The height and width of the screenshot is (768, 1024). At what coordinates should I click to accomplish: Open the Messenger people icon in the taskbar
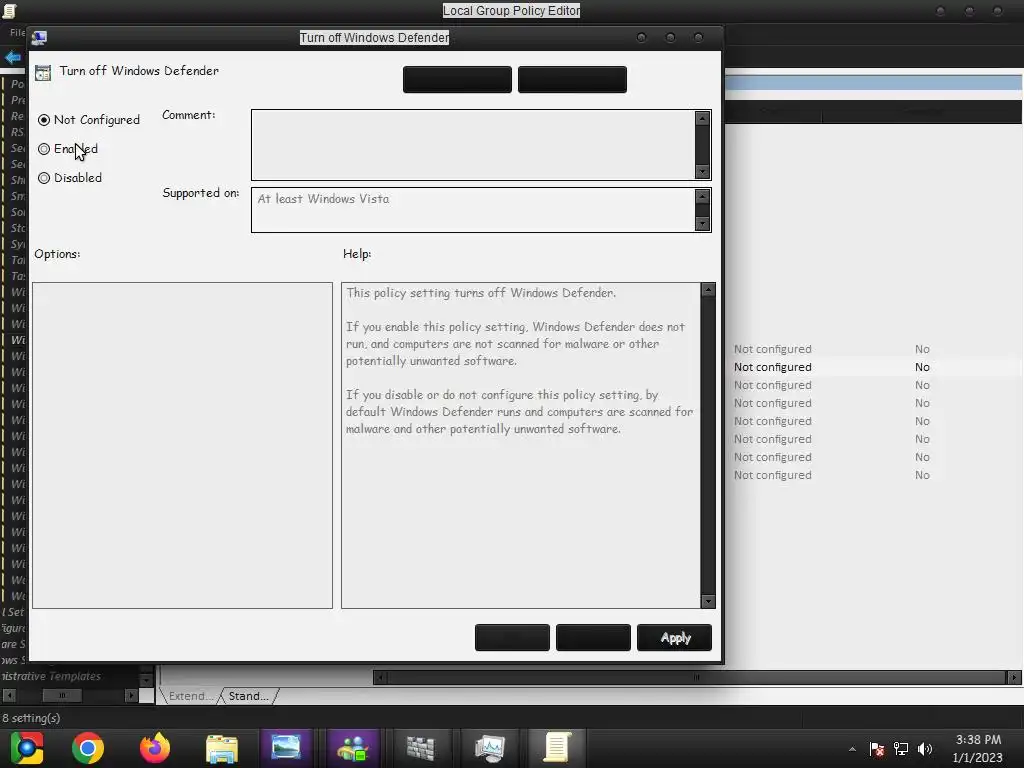click(353, 748)
